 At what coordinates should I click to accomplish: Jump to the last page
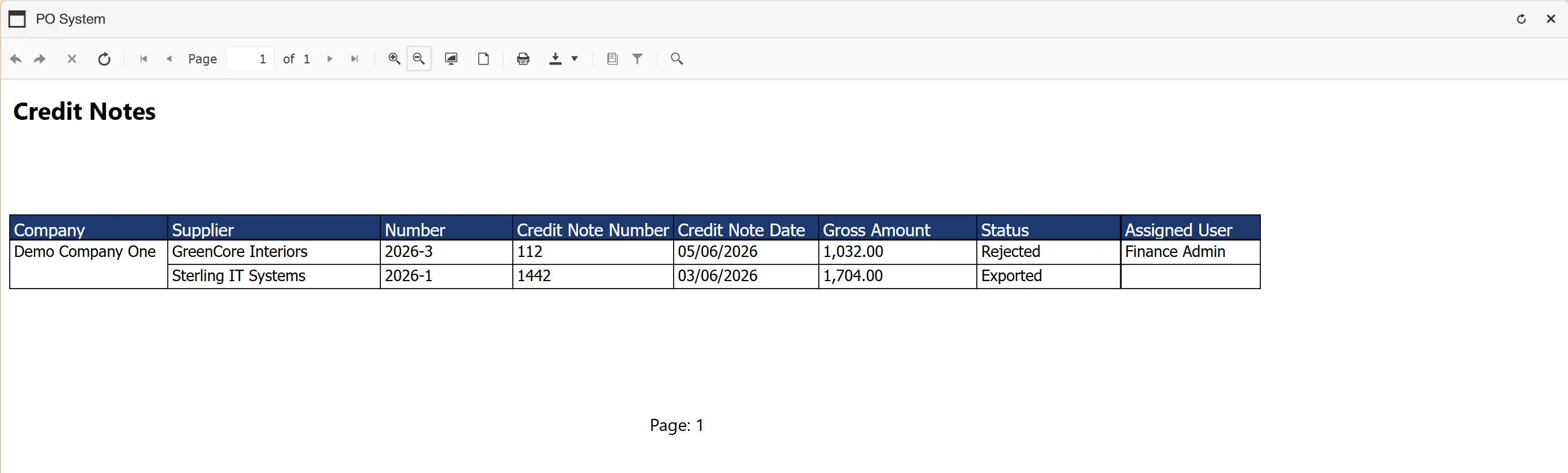[x=354, y=59]
